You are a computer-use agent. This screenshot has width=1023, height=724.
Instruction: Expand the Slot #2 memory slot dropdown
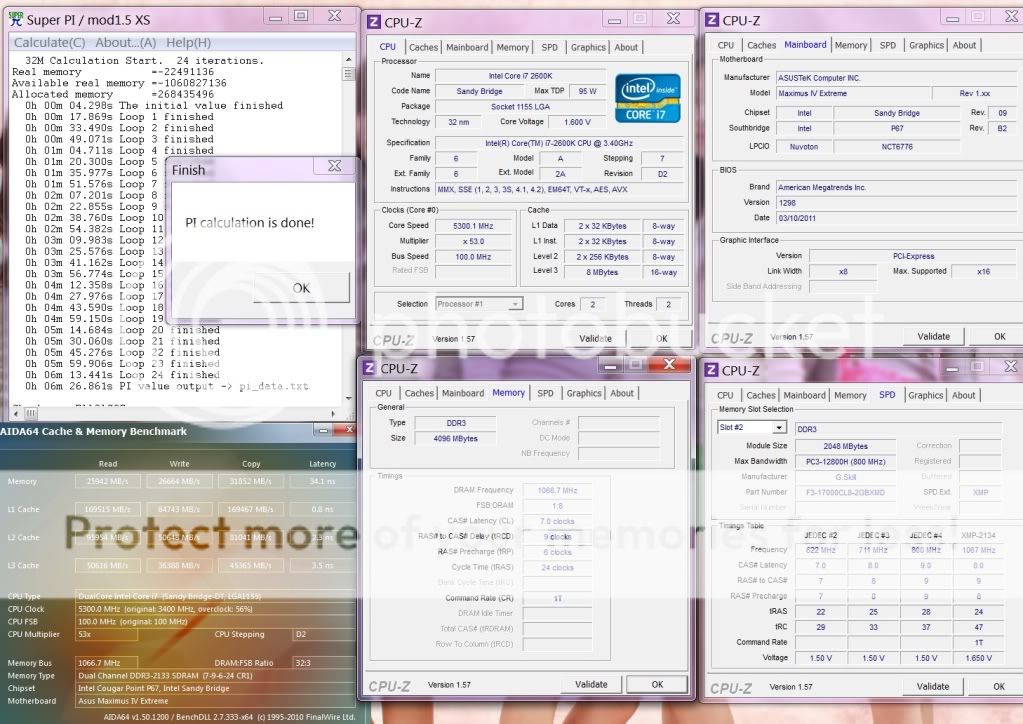[779, 428]
